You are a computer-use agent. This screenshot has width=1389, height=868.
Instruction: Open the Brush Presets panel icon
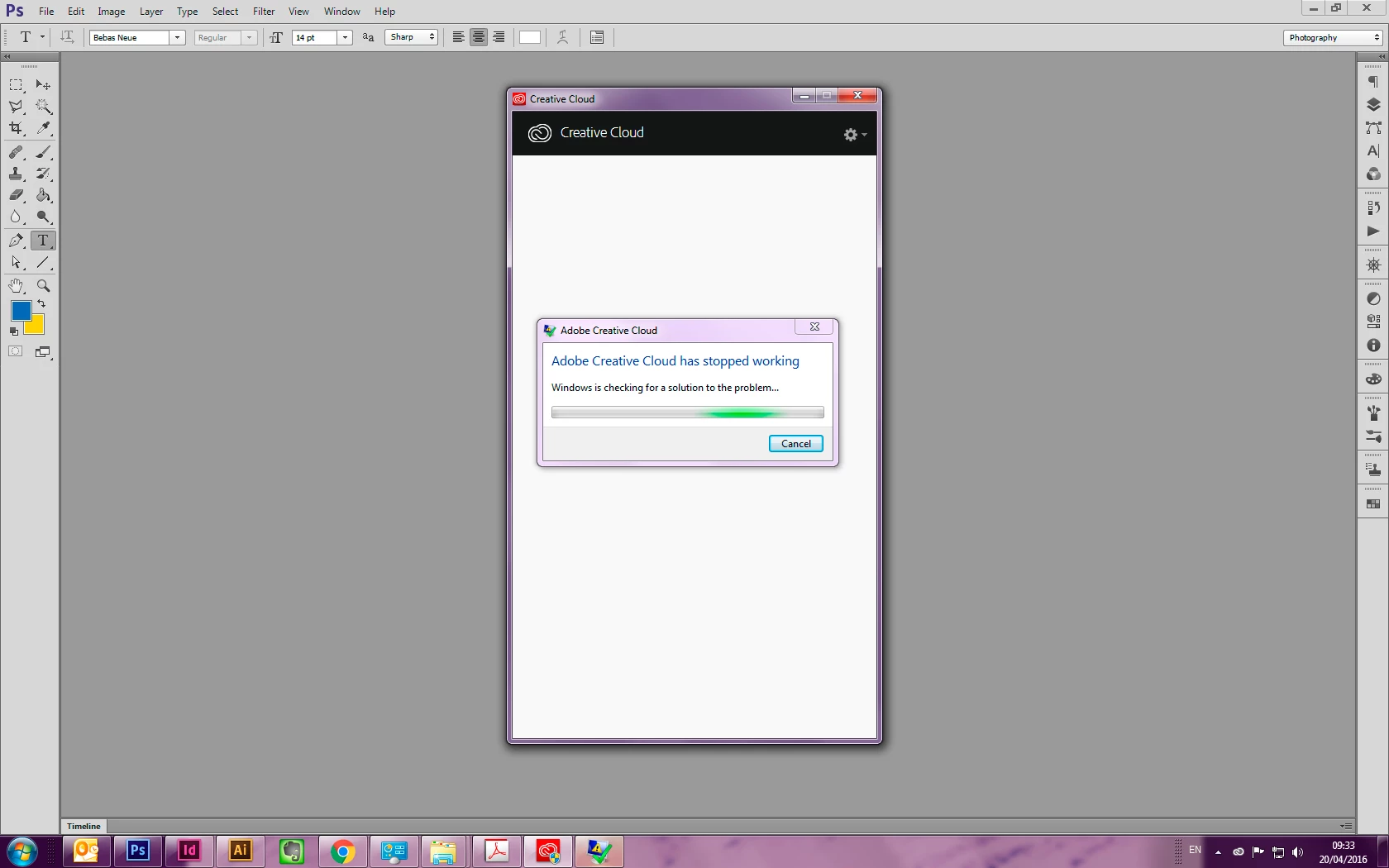tap(1373, 436)
